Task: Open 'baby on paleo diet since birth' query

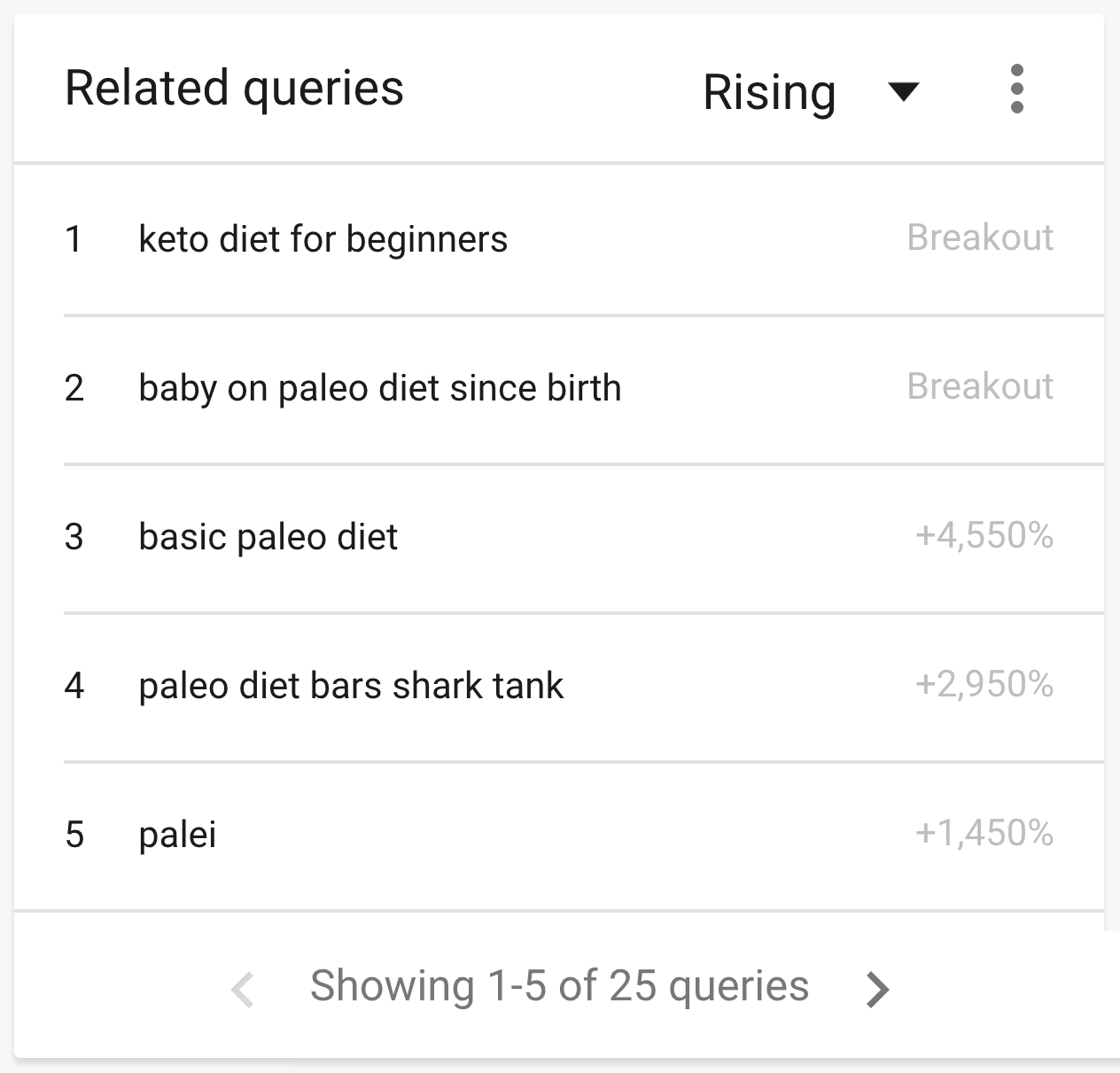Action: pos(380,388)
